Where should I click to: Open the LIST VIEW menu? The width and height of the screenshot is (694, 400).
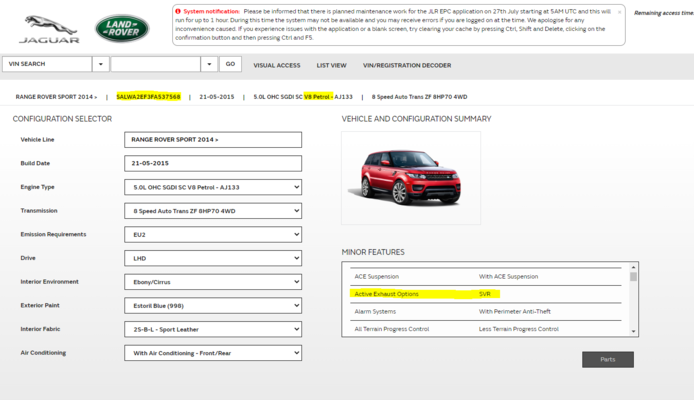tap(332, 65)
